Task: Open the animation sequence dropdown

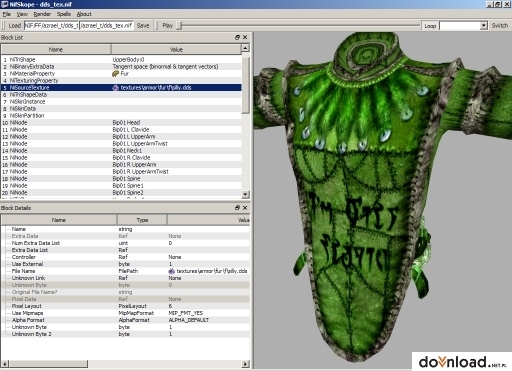Action: [484, 26]
